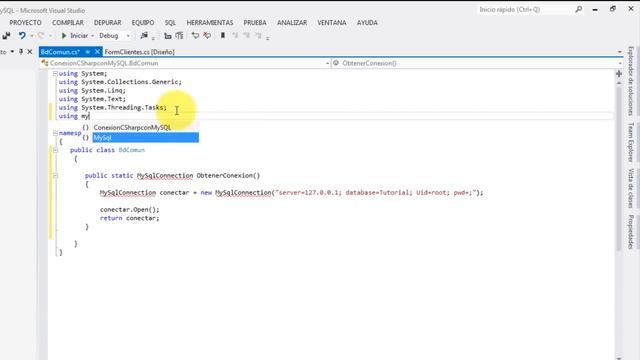Collapse the using directives region
The image size is (640, 360).
55,73
